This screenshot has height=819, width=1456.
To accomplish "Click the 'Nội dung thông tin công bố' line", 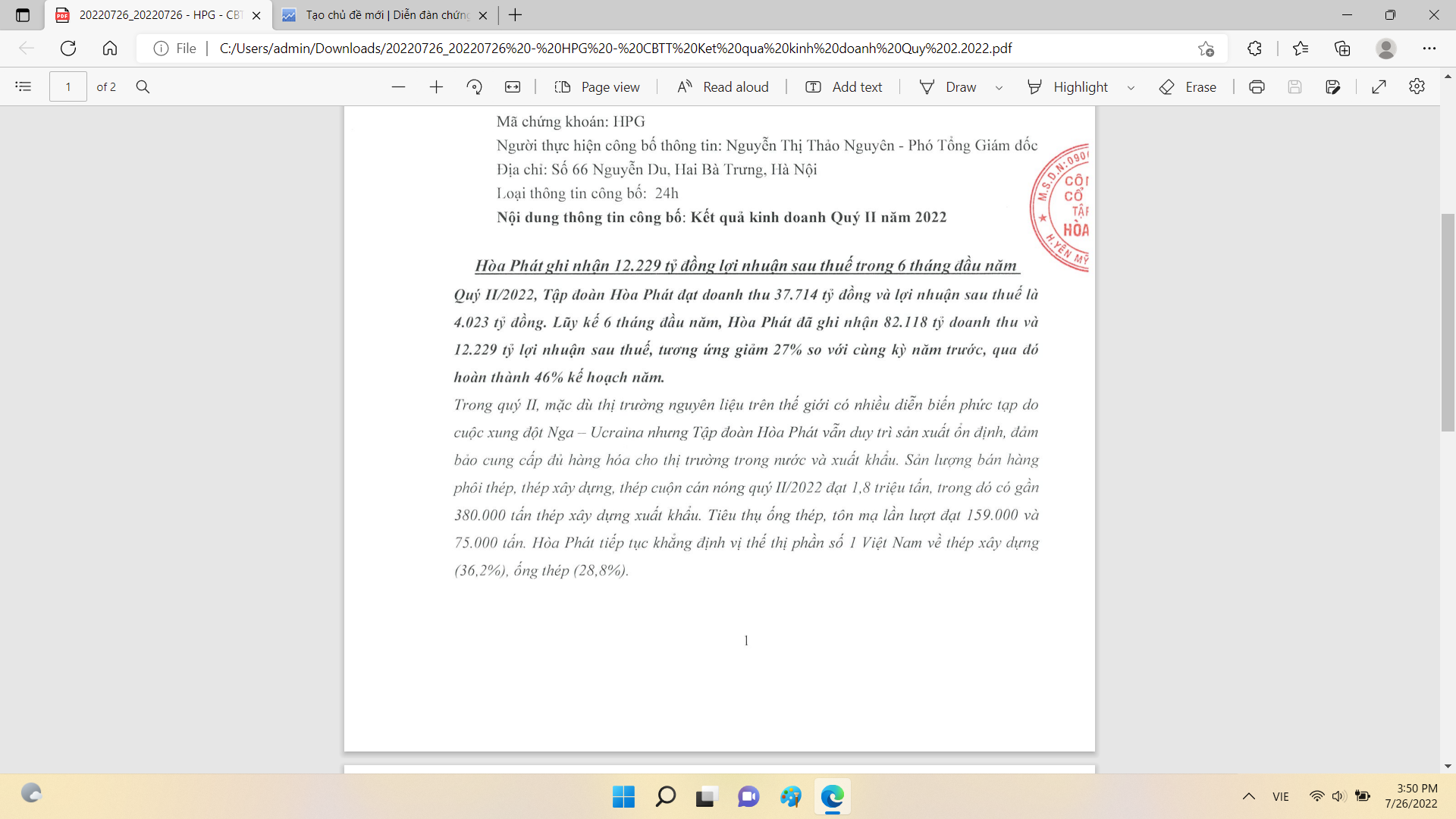I will coord(721,218).
